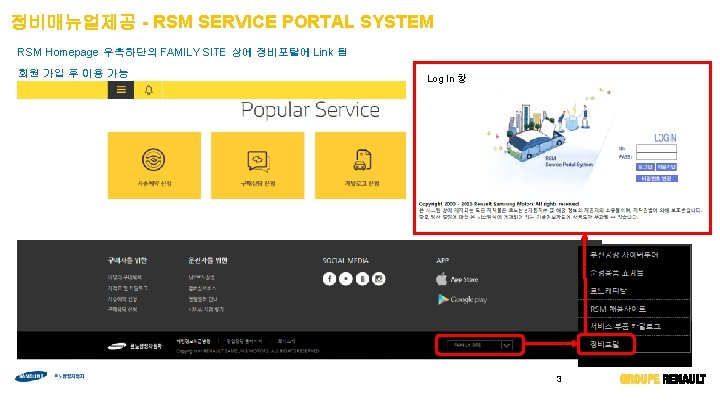The width and height of the screenshot is (720, 405).
Task: Click the Google Play download link
Action: tap(462, 299)
